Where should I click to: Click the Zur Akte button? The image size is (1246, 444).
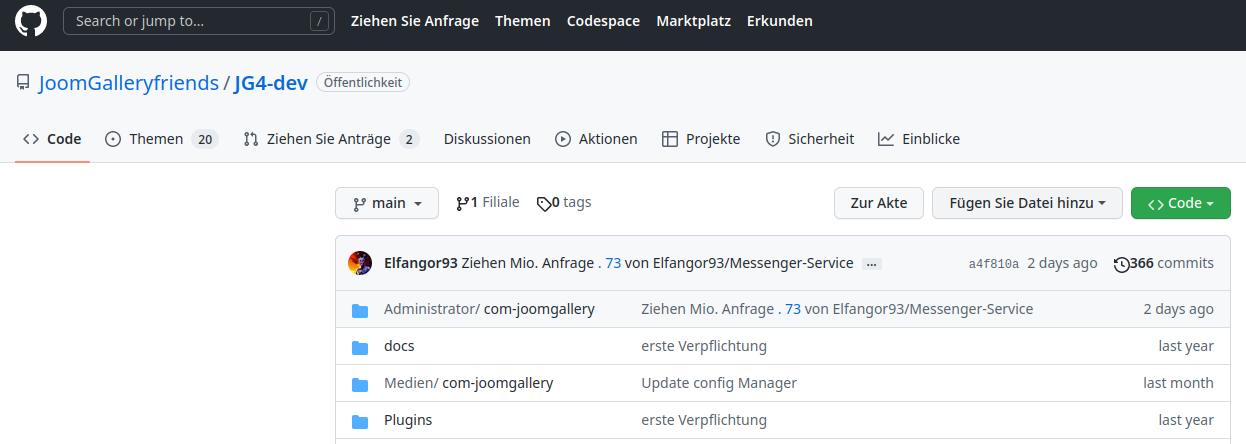pos(878,203)
